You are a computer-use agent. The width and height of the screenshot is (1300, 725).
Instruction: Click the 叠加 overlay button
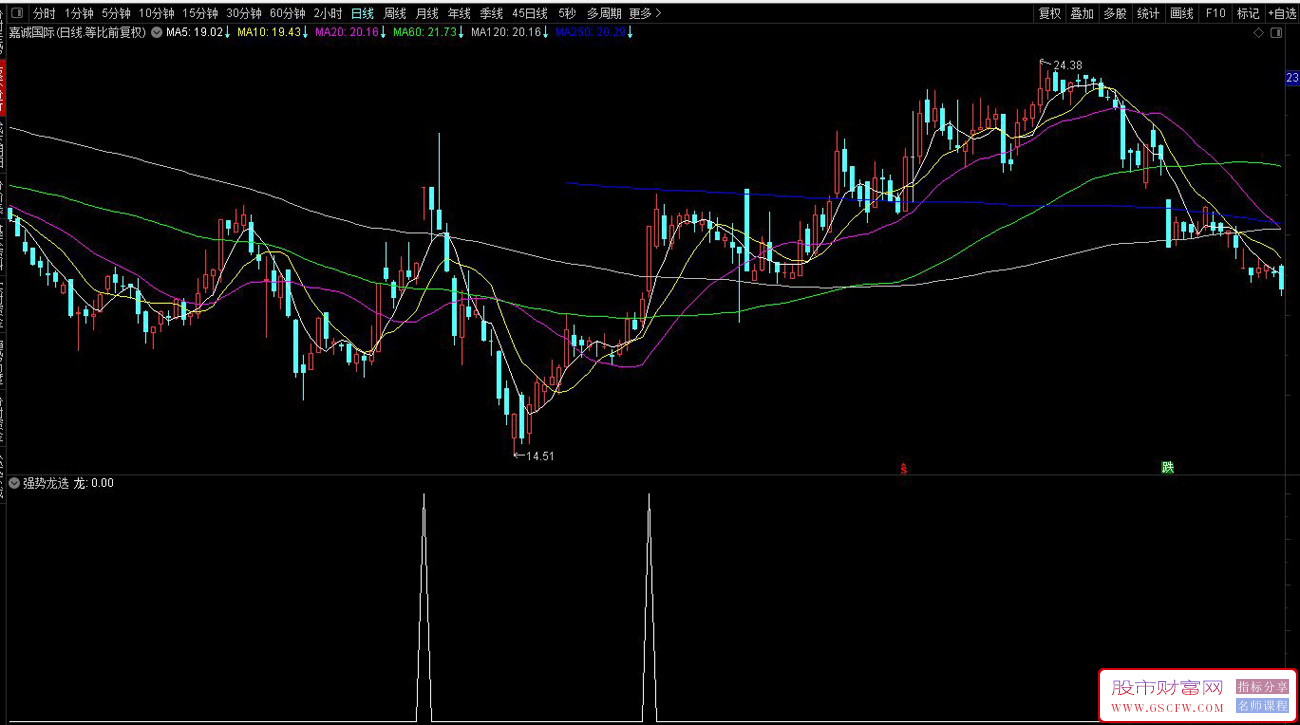pyautogui.click(x=1082, y=14)
